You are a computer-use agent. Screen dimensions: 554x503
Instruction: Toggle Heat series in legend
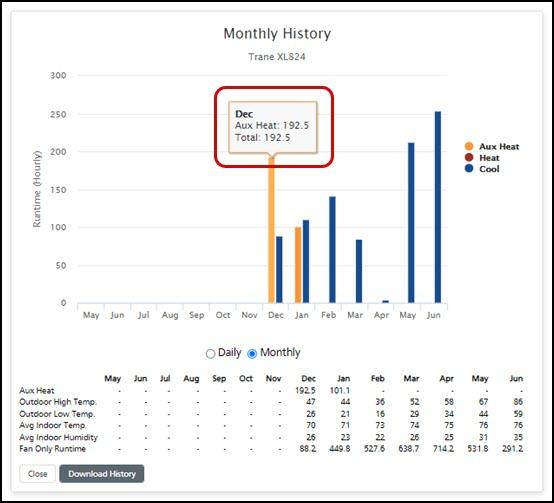click(x=482, y=158)
